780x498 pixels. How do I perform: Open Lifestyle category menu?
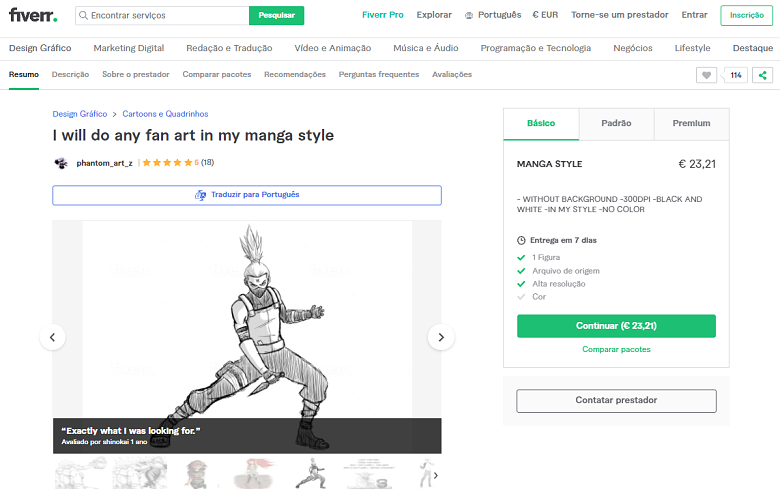[692, 48]
